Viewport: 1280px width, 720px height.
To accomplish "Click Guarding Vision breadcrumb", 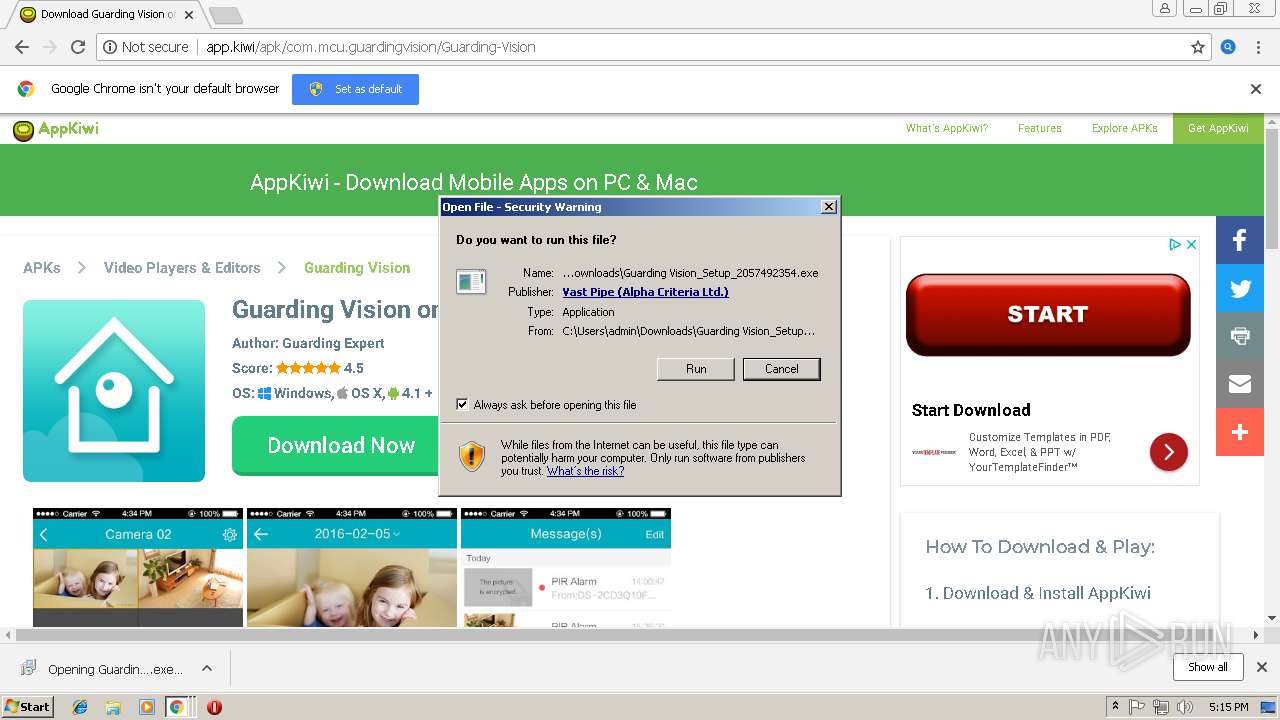I will pyautogui.click(x=357, y=268).
